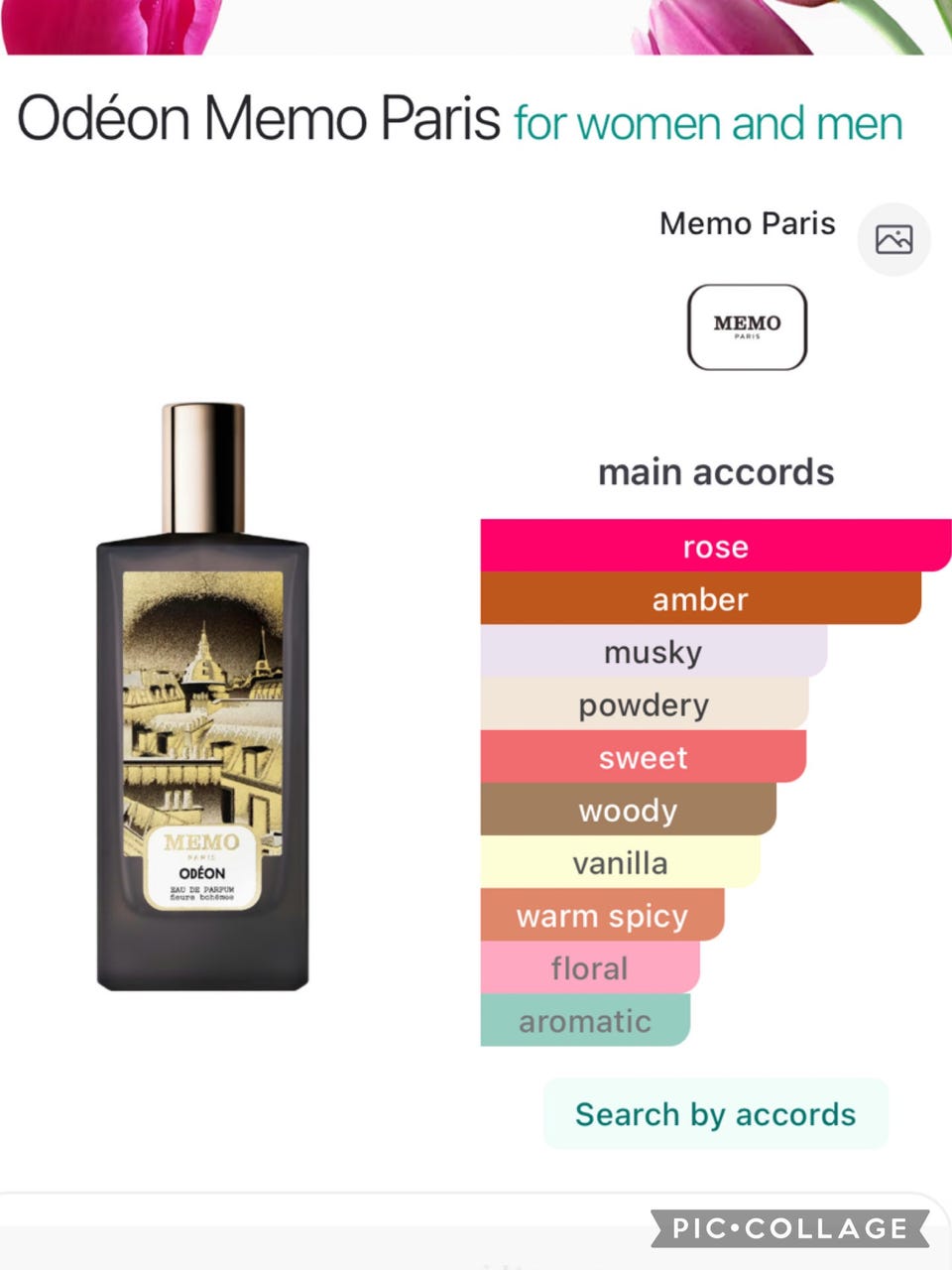This screenshot has height=1270, width=952.
Task: Open the photo gallery image icon
Action: click(x=893, y=239)
